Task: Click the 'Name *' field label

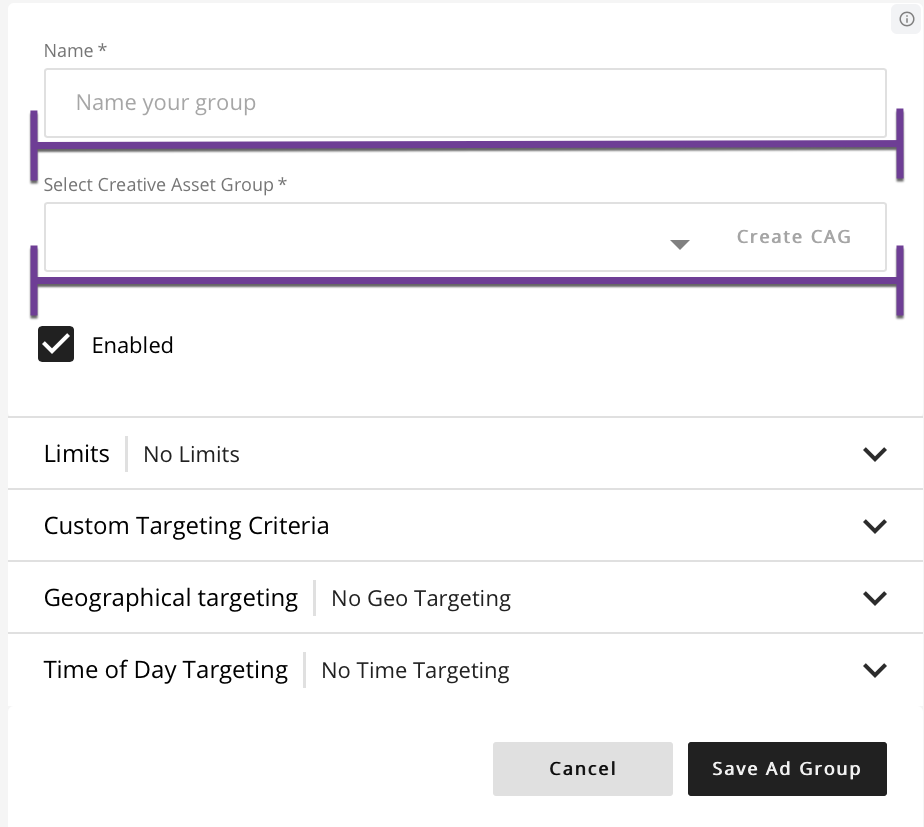Action: pos(75,51)
